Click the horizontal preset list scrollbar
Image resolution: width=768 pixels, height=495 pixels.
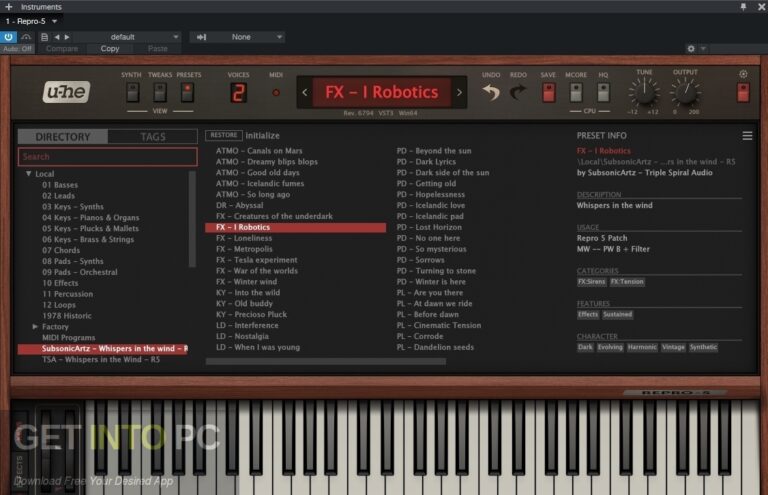click(326, 361)
